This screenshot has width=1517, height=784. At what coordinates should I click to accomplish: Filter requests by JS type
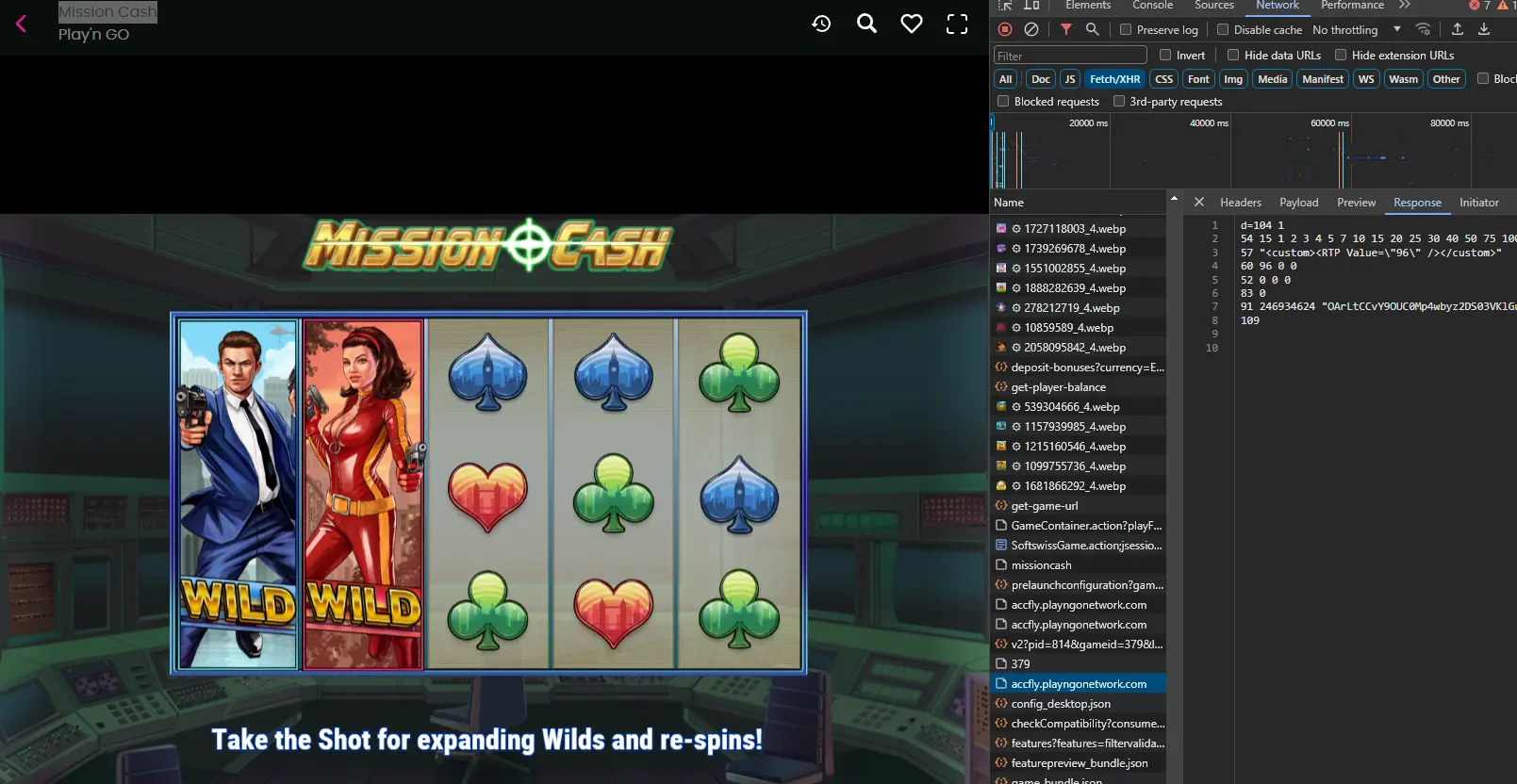(x=1070, y=79)
